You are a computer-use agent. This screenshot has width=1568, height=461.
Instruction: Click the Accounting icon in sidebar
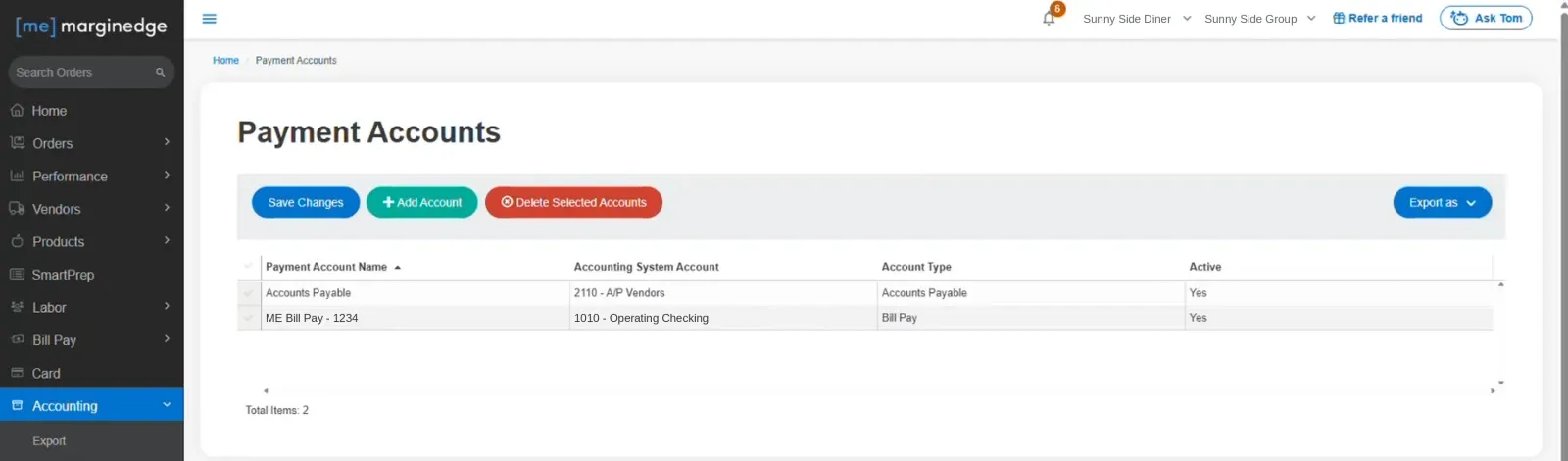(x=17, y=405)
